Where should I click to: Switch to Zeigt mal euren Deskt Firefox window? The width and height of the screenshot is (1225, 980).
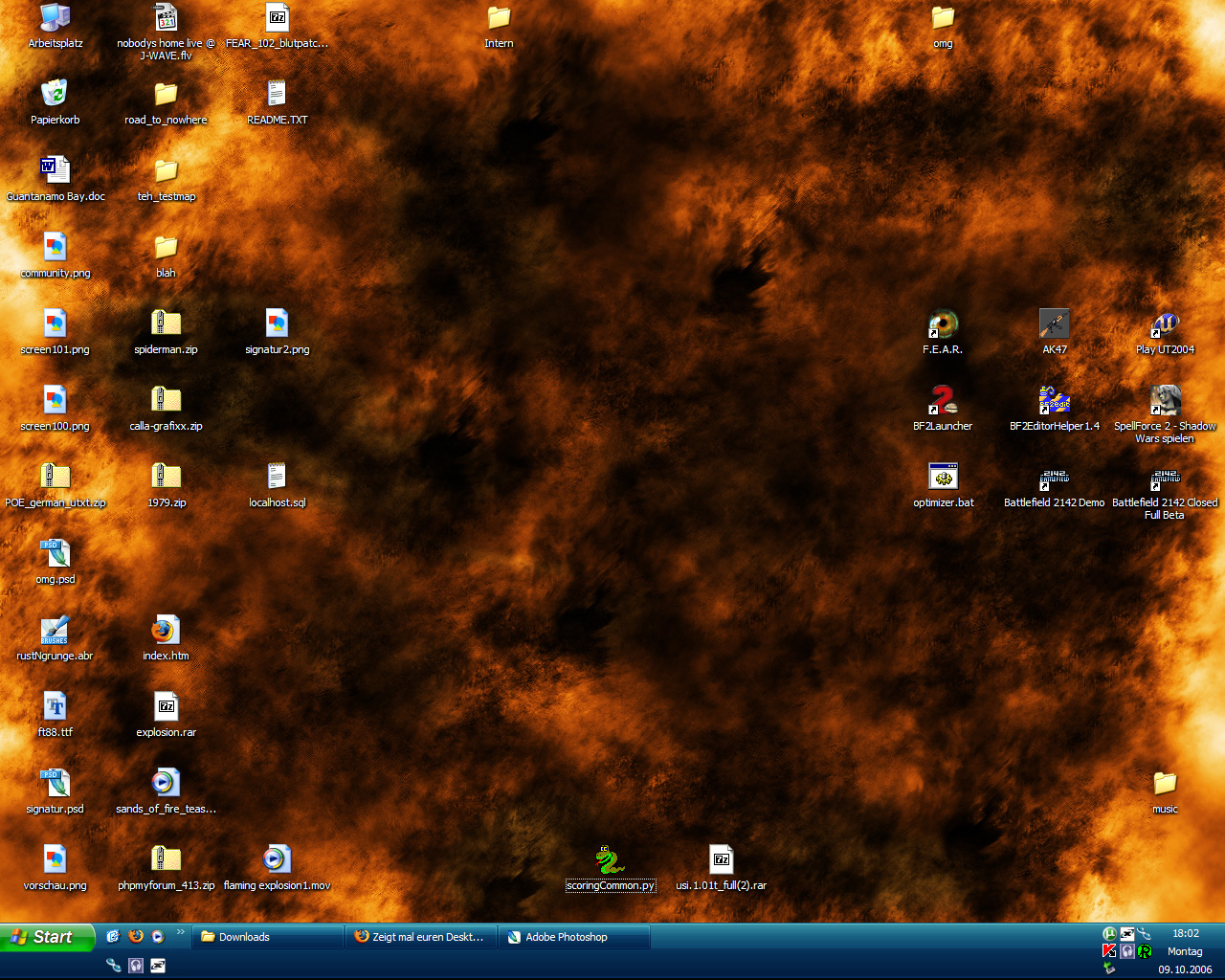click(422, 937)
